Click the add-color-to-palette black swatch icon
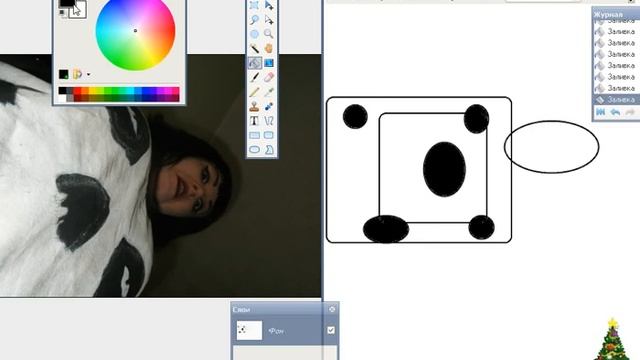 (x=64, y=74)
